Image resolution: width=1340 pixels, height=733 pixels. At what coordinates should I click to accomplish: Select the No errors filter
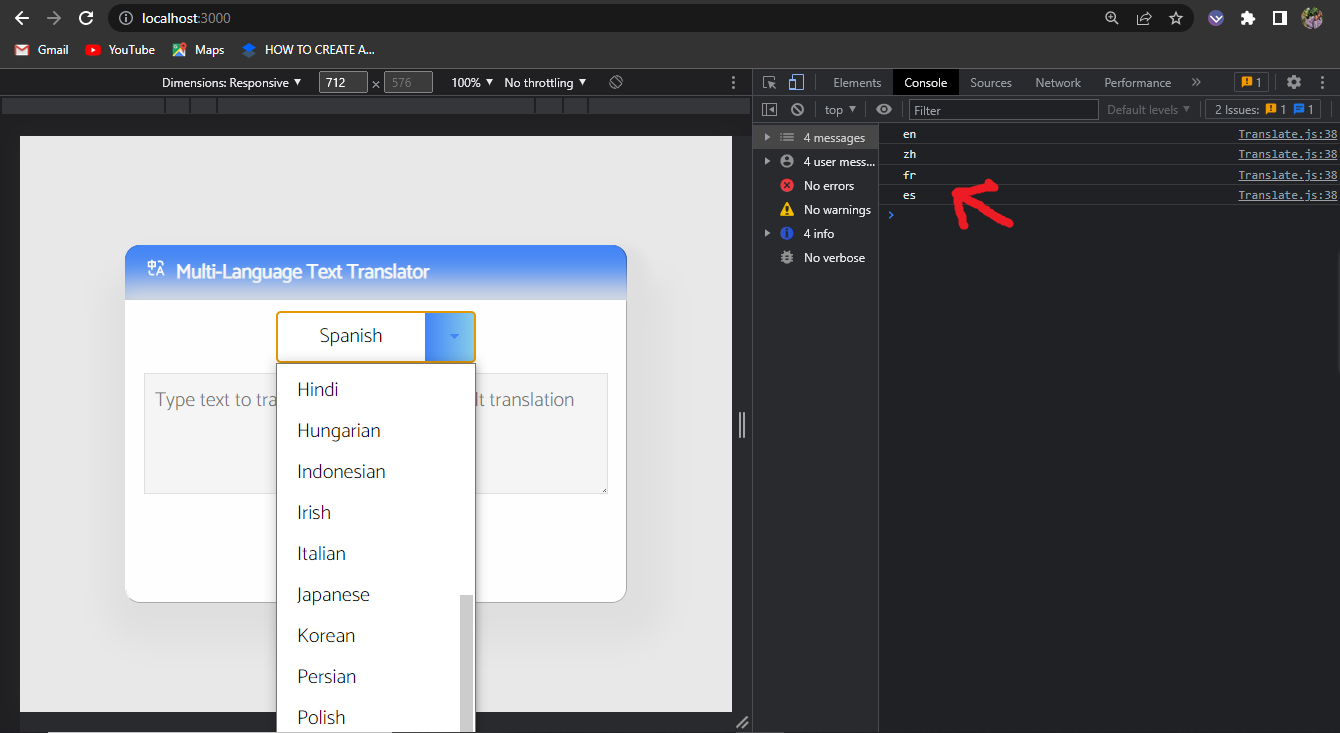pos(815,186)
